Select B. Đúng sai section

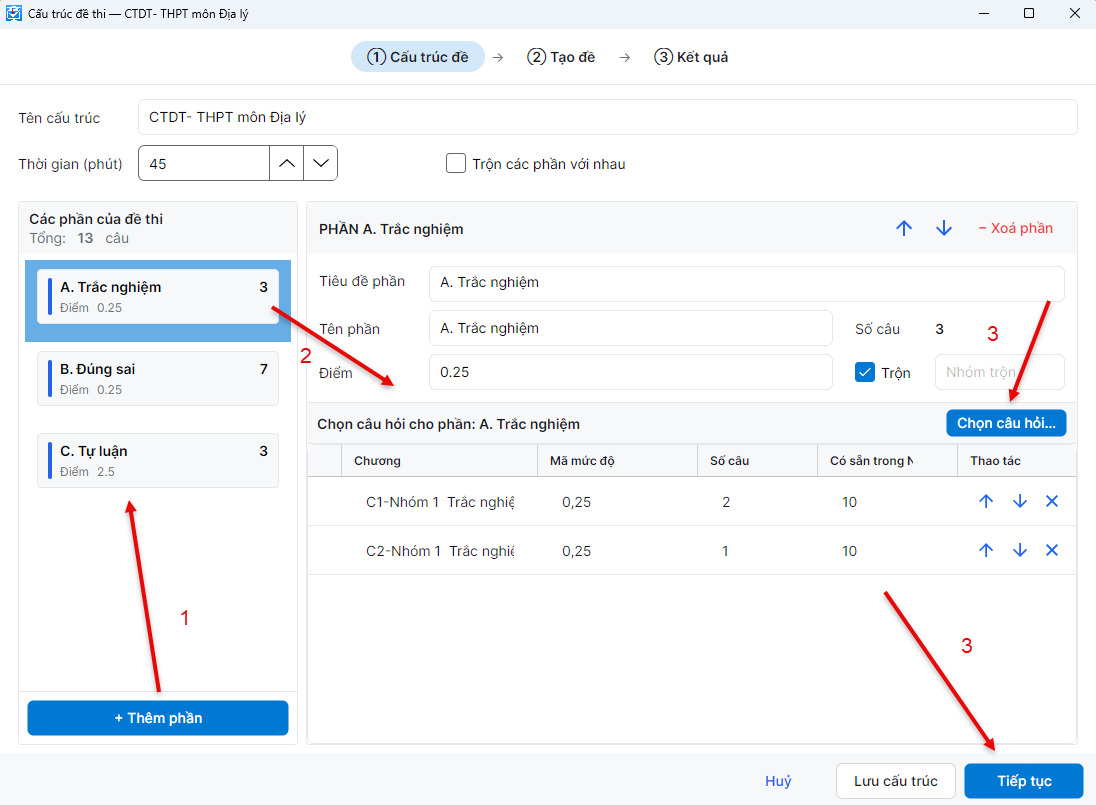158,379
